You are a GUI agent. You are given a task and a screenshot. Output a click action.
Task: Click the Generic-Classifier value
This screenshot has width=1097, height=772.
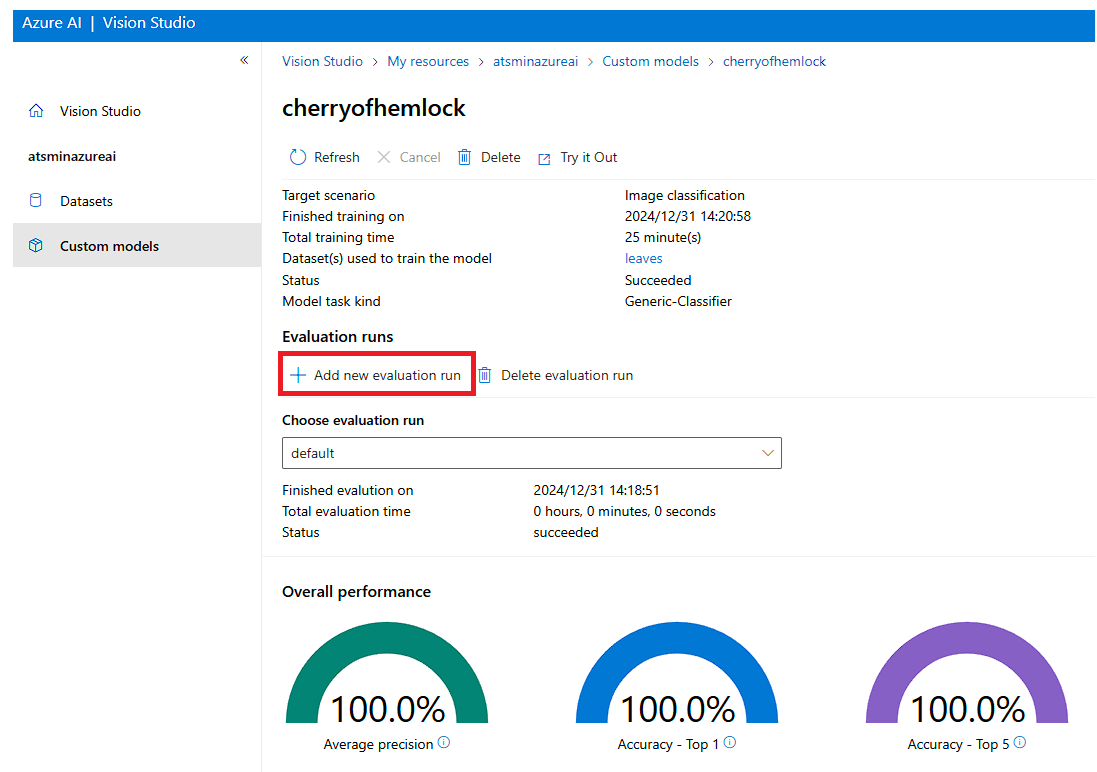coord(678,301)
